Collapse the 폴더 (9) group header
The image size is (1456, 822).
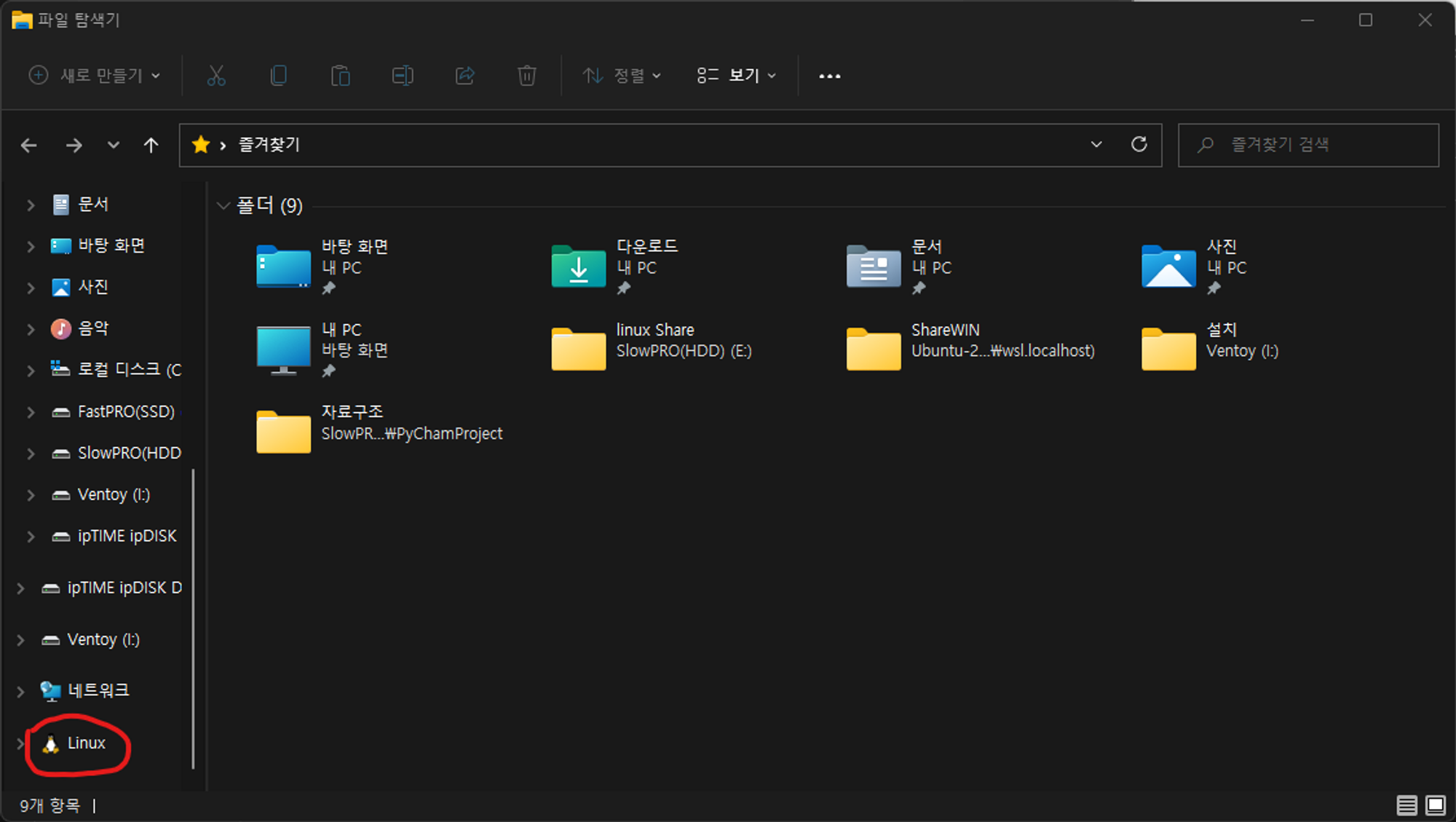tap(223, 206)
